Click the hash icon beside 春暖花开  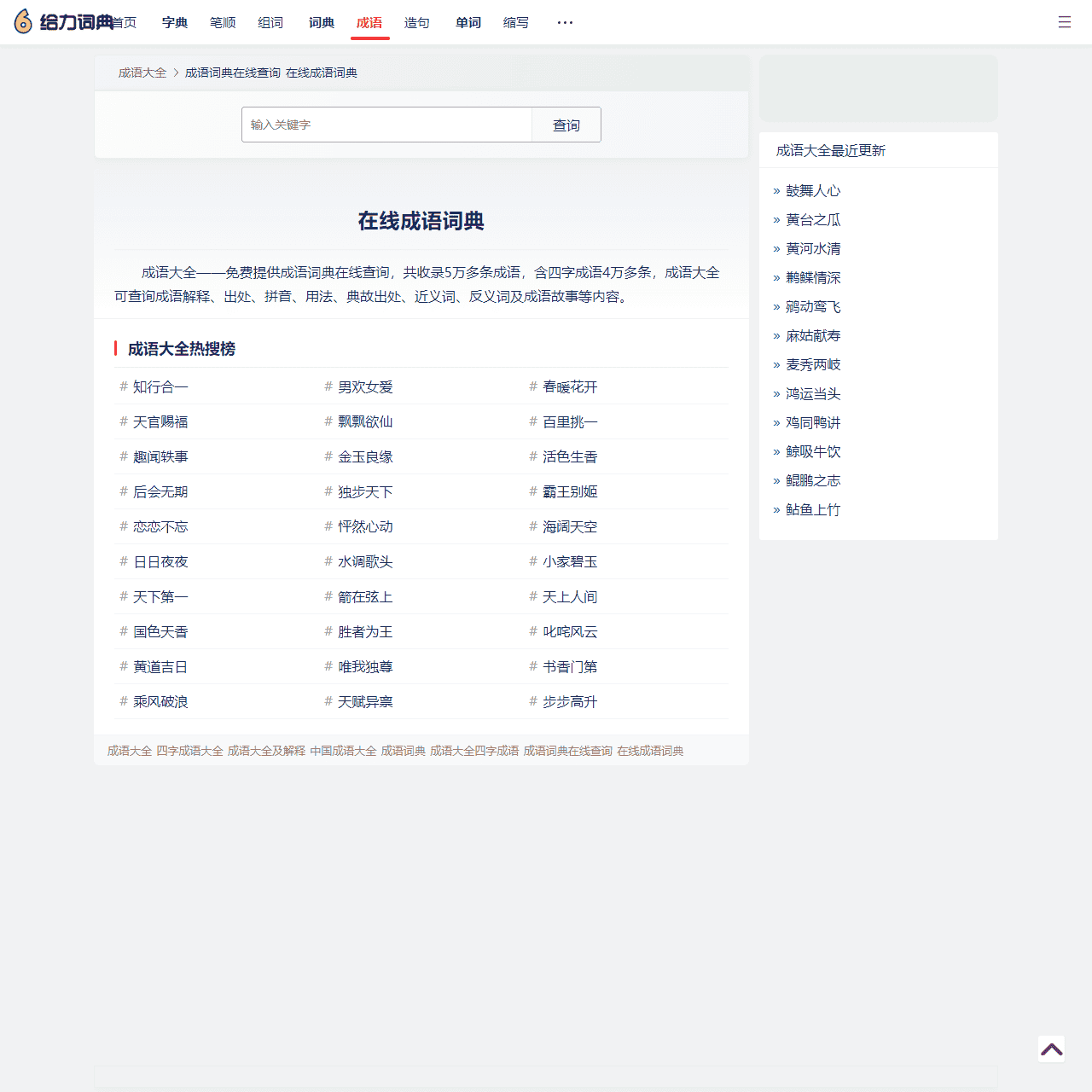pyautogui.click(x=532, y=386)
